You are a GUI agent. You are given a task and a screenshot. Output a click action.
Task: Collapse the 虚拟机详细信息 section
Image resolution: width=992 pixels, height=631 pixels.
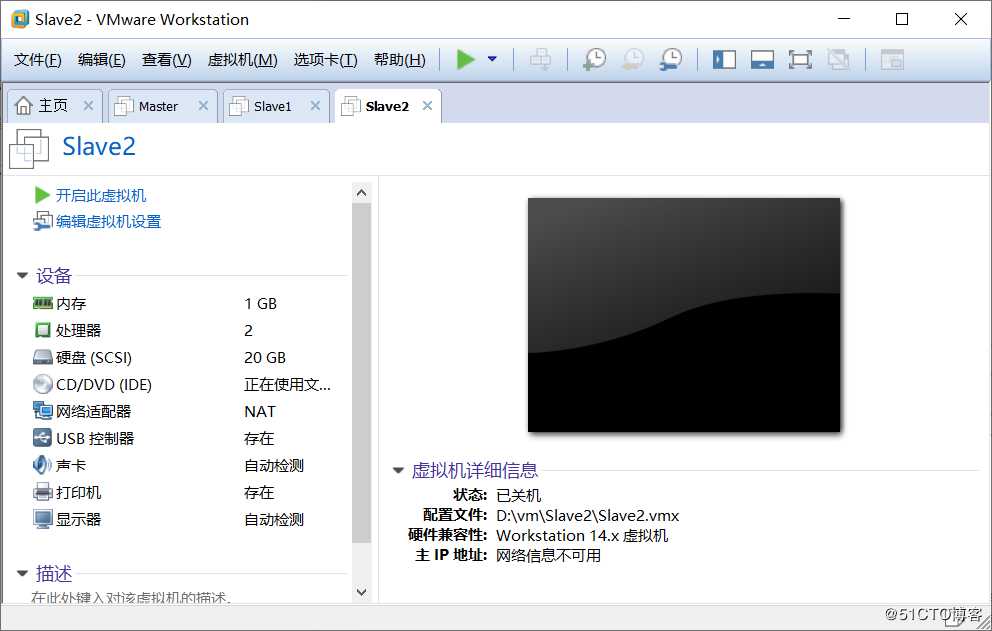[398, 470]
